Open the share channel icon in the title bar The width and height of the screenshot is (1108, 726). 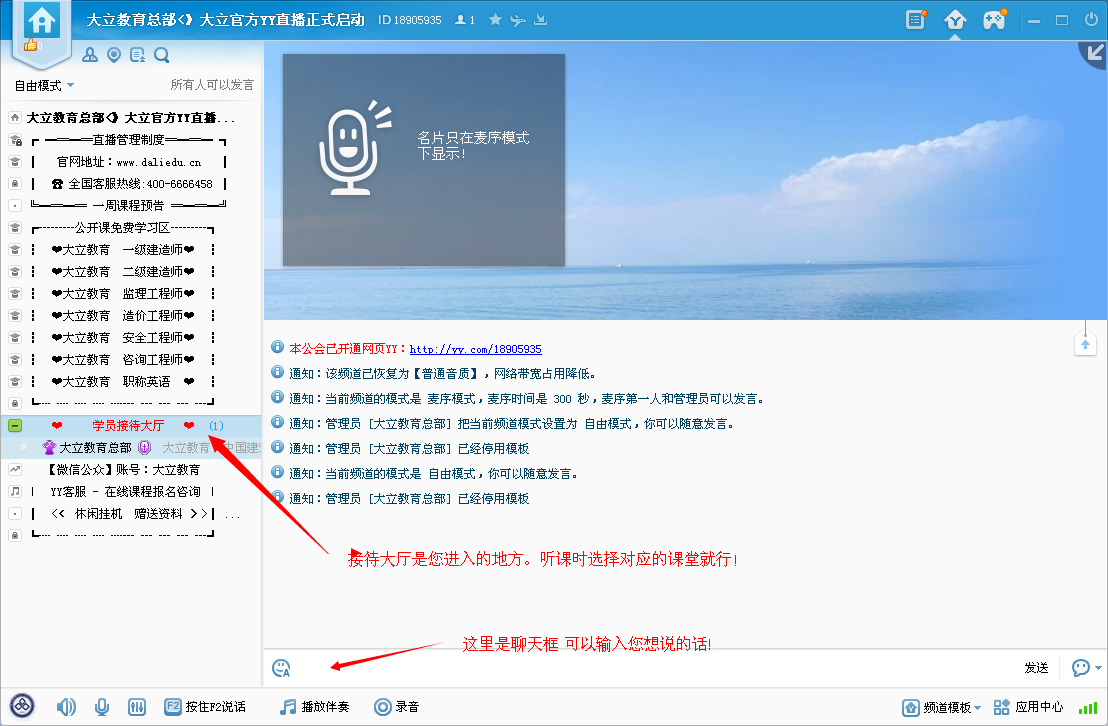518,20
